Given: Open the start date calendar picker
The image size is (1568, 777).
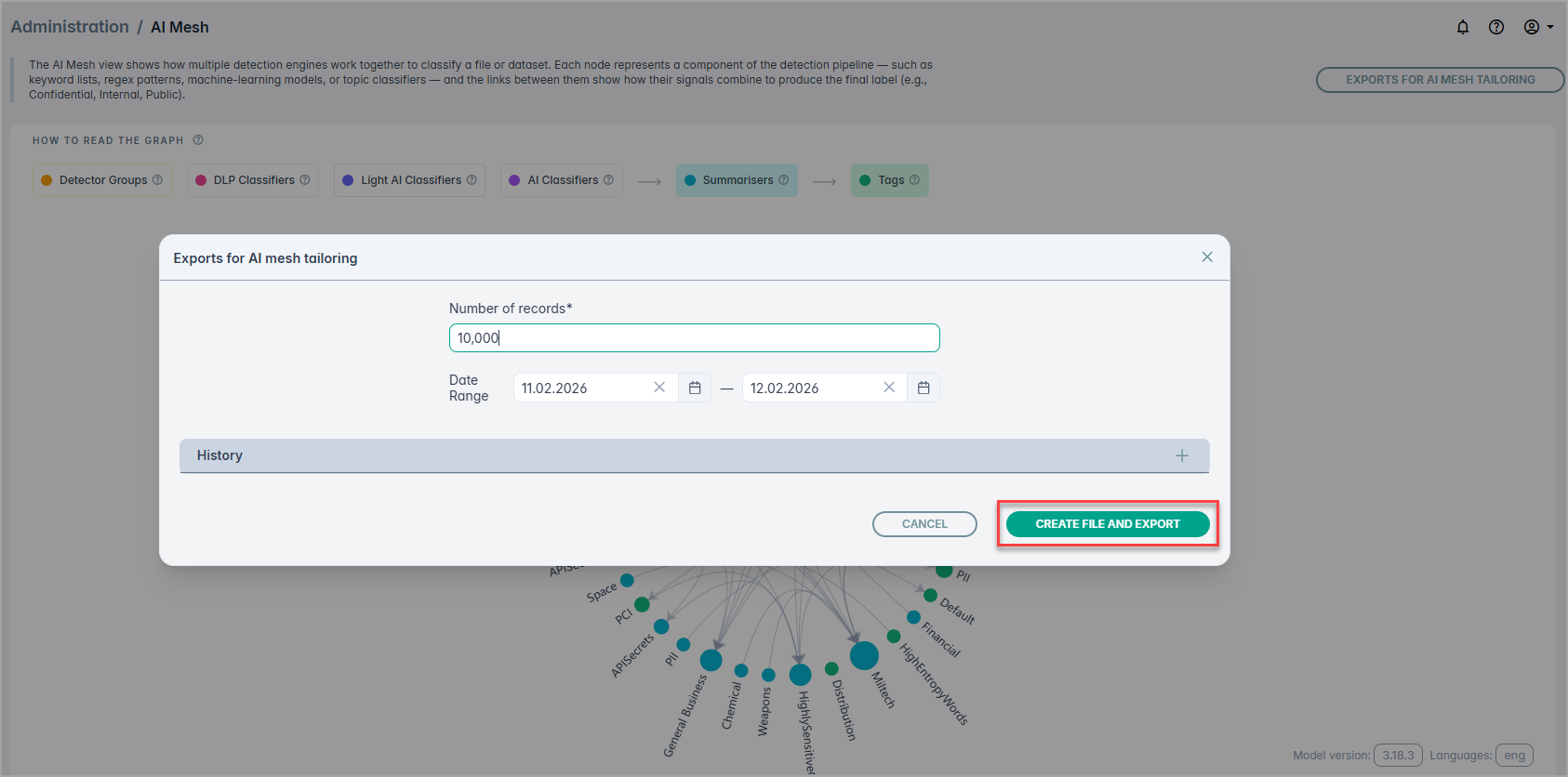Looking at the screenshot, I should [x=695, y=388].
